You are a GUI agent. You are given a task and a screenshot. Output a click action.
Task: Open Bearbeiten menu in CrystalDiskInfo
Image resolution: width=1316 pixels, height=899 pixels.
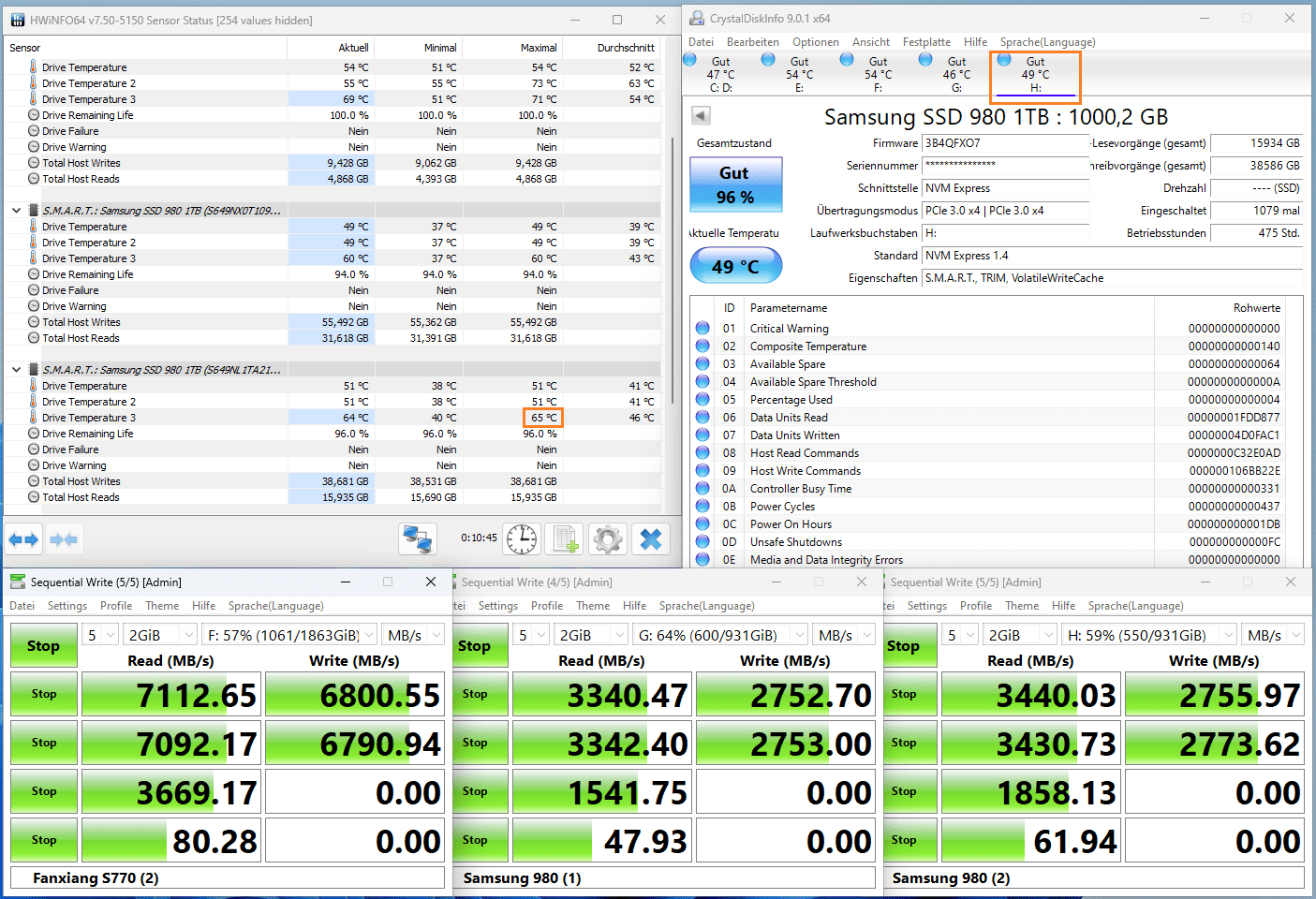(752, 42)
